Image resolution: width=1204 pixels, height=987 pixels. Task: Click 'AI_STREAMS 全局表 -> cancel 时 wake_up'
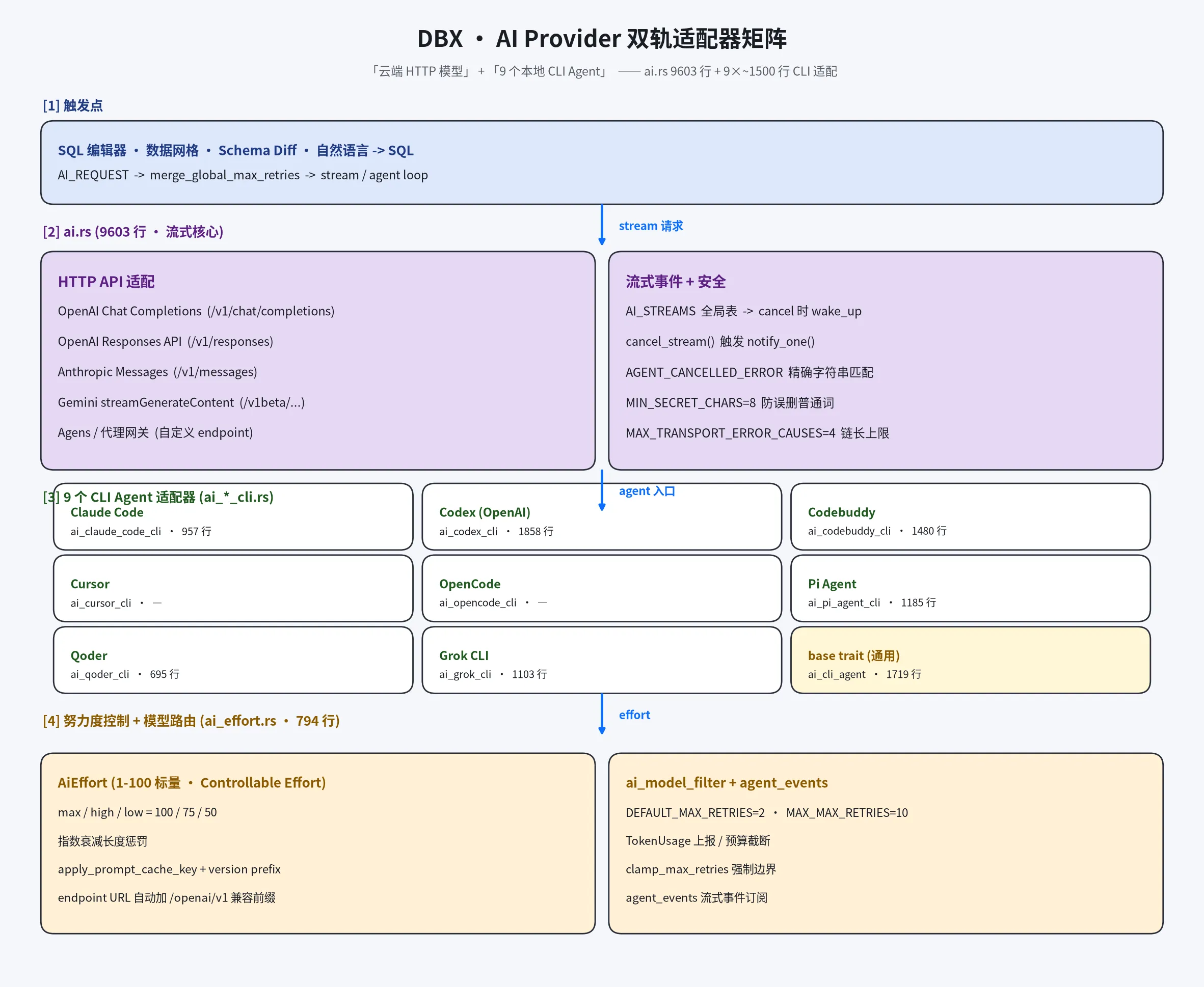pyautogui.click(x=743, y=311)
